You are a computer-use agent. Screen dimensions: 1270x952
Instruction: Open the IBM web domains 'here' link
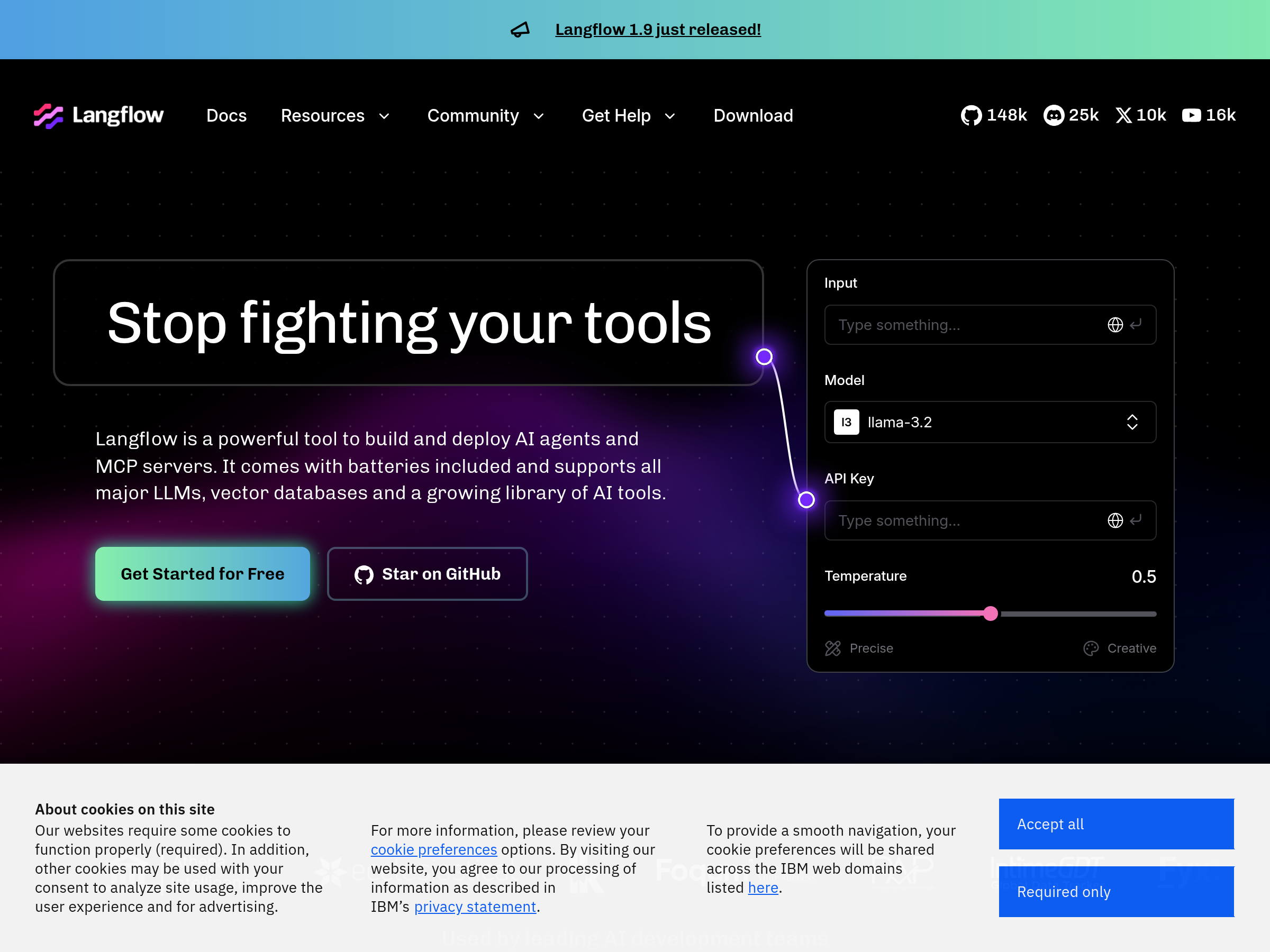(x=763, y=887)
